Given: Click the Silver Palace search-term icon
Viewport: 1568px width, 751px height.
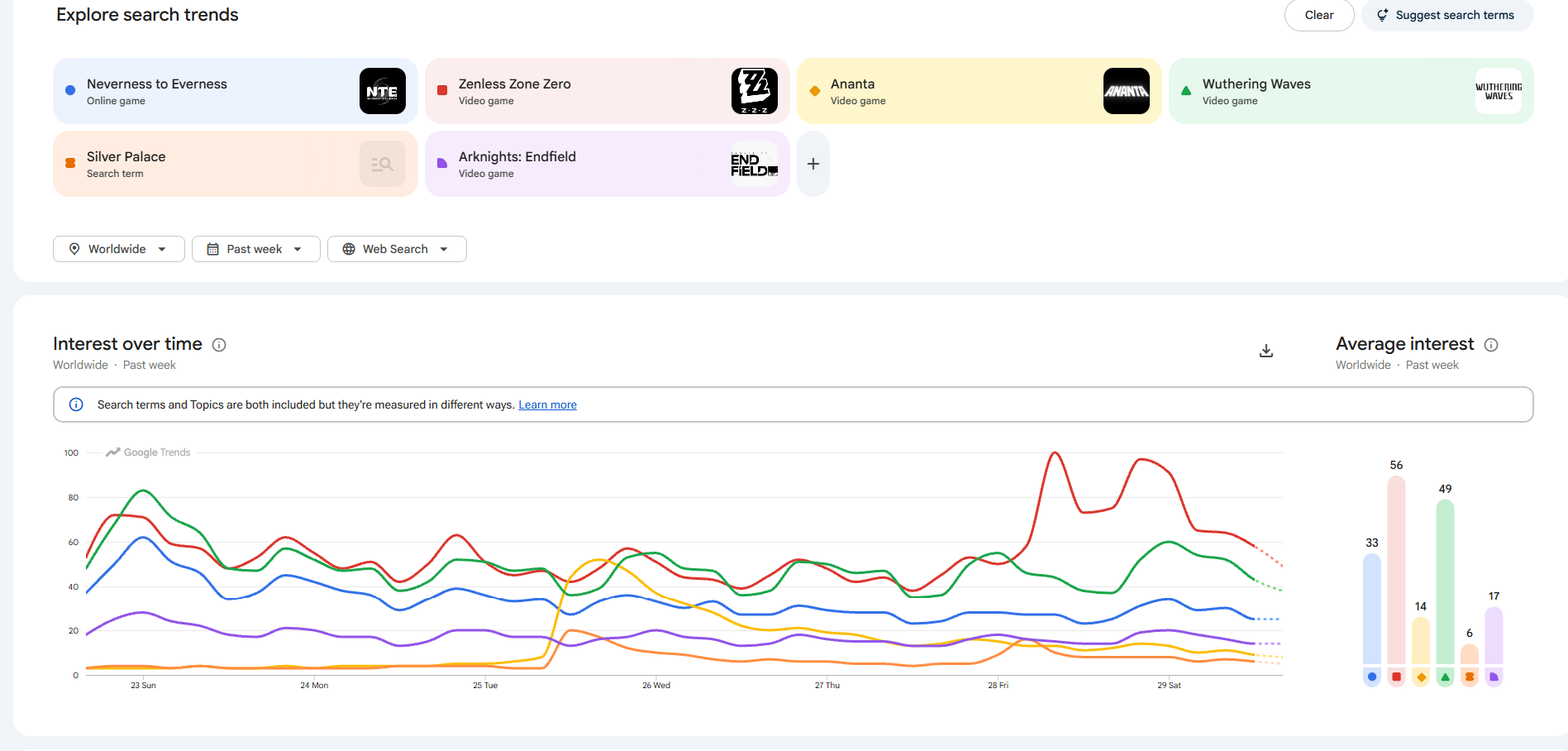Looking at the screenshot, I should tap(383, 164).
